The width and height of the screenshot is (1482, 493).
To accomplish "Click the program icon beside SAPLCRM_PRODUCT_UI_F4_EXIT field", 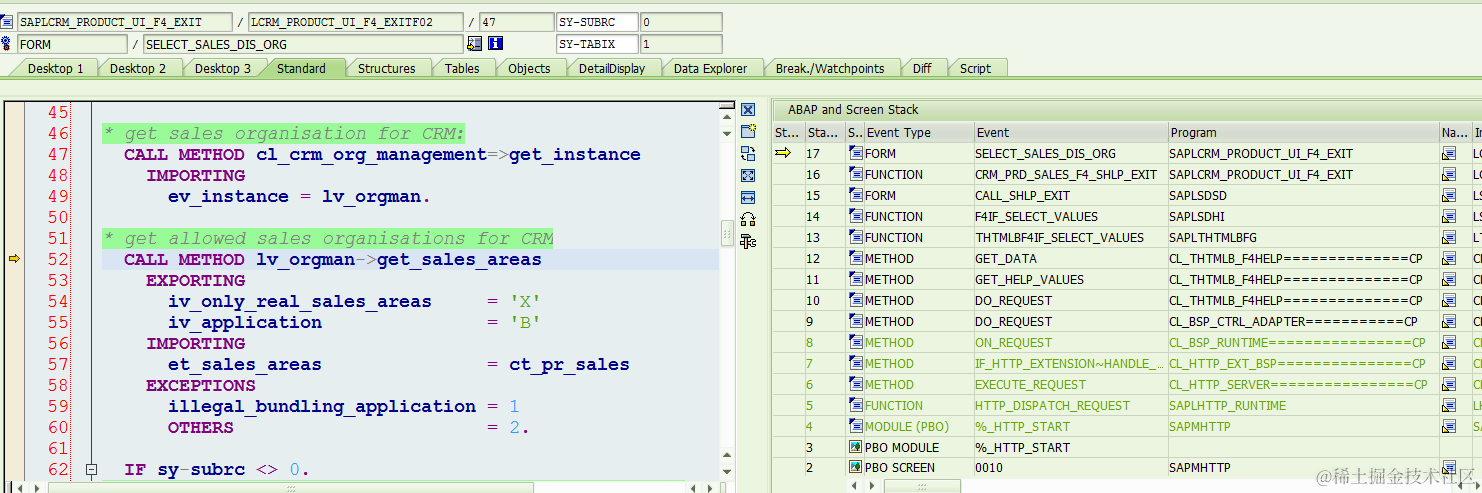I will point(8,22).
